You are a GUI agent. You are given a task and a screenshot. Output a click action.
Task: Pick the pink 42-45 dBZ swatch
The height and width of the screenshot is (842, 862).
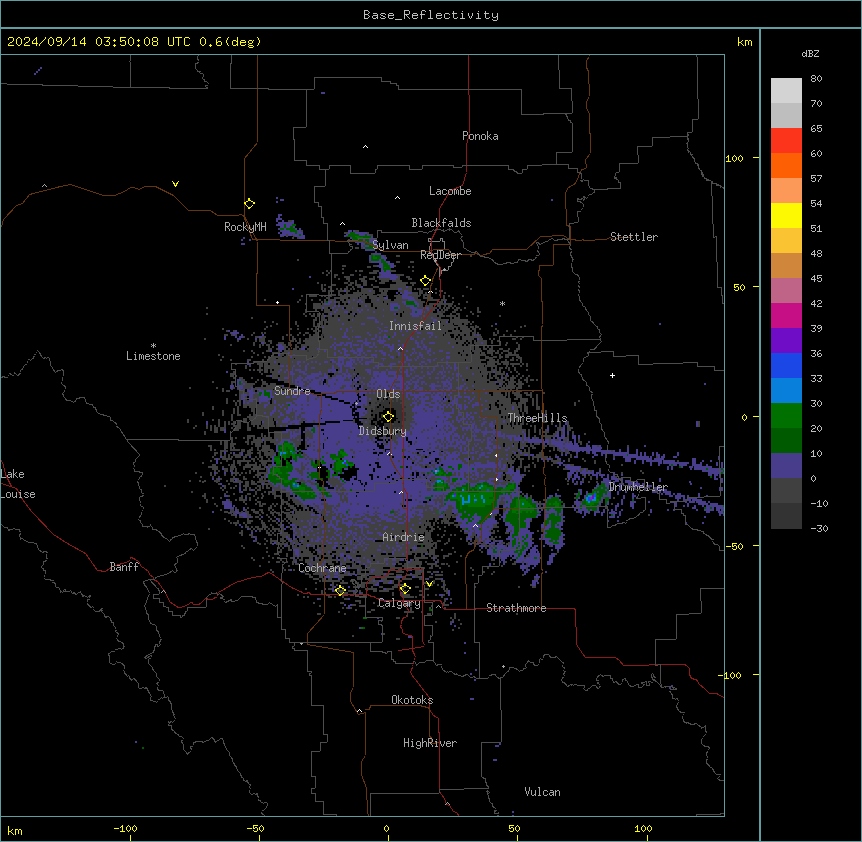coord(786,291)
